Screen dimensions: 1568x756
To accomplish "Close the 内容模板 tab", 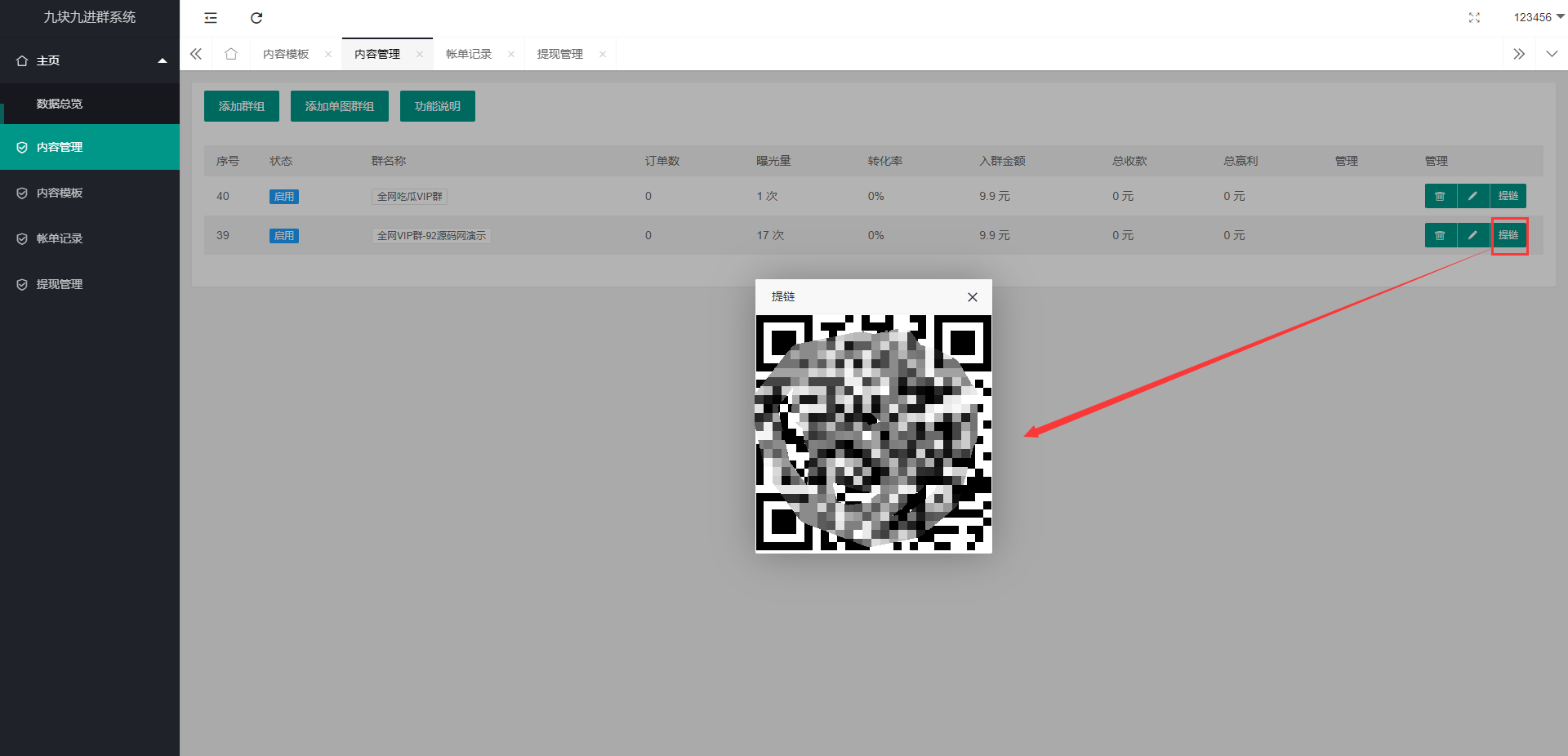I will coord(328,54).
